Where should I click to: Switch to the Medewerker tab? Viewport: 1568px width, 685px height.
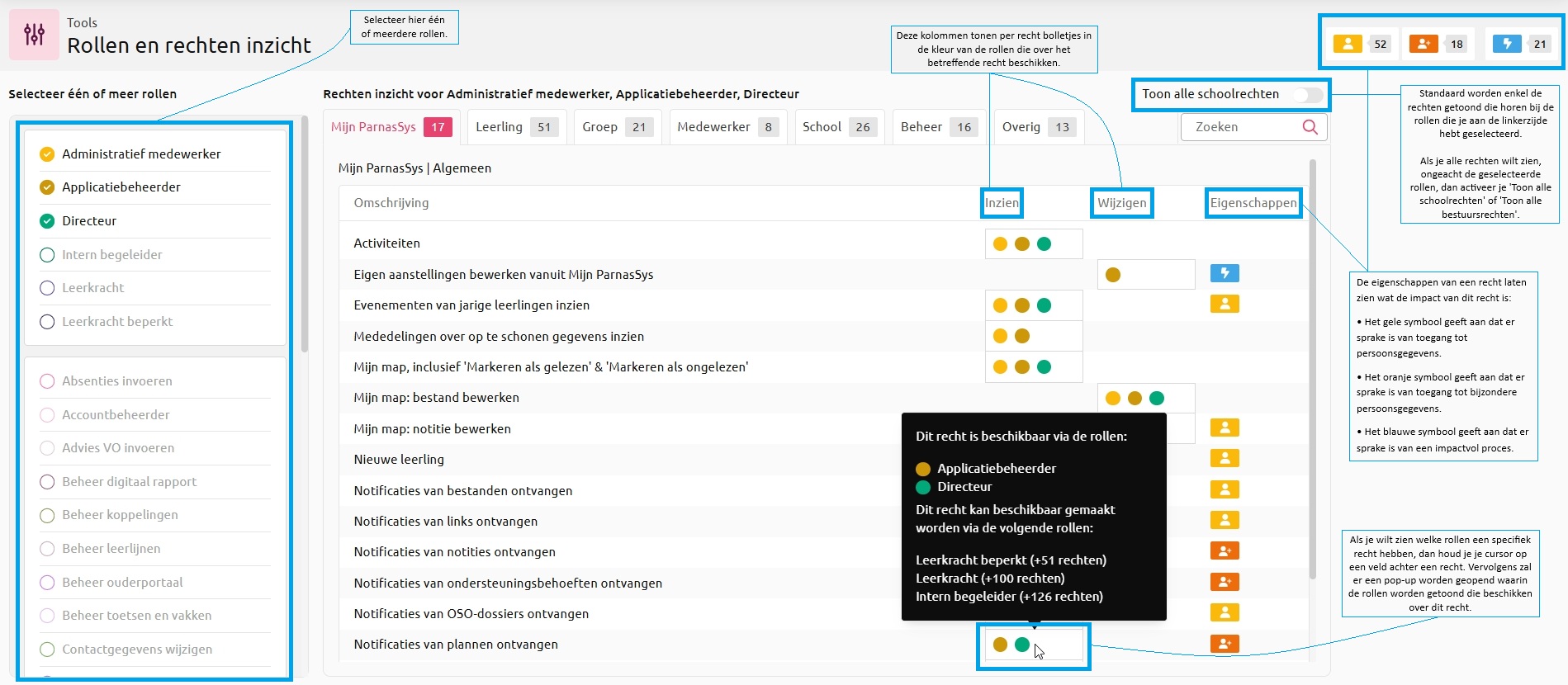coord(727,127)
